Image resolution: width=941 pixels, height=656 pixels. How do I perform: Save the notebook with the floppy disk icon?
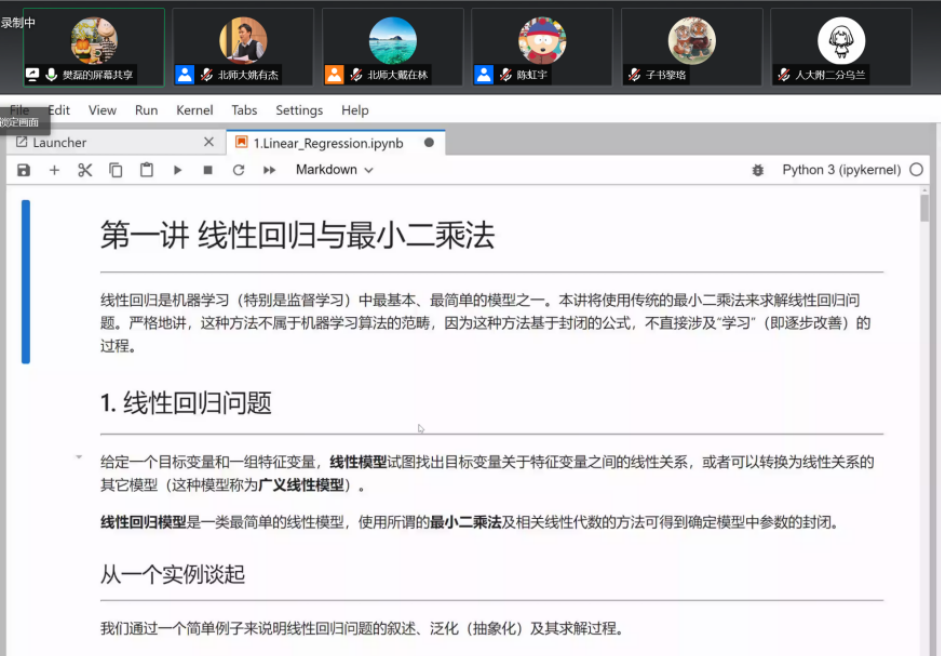pyautogui.click(x=24, y=170)
